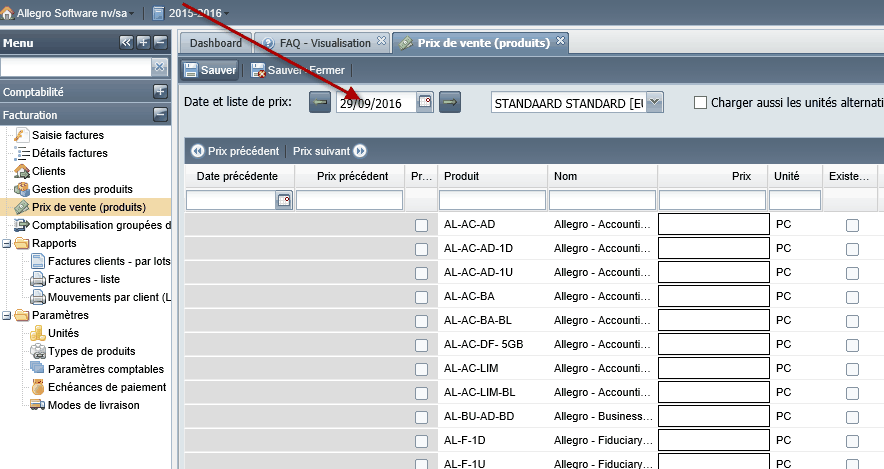Open Factures - liste report

point(83,280)
